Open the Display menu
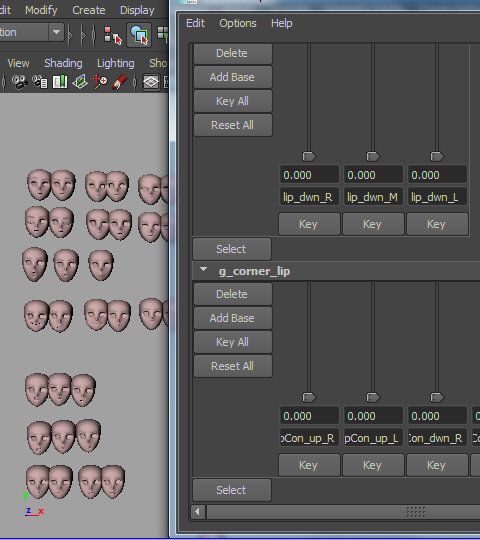Screen dimensions: 480x540 click(x=137, y=10)
